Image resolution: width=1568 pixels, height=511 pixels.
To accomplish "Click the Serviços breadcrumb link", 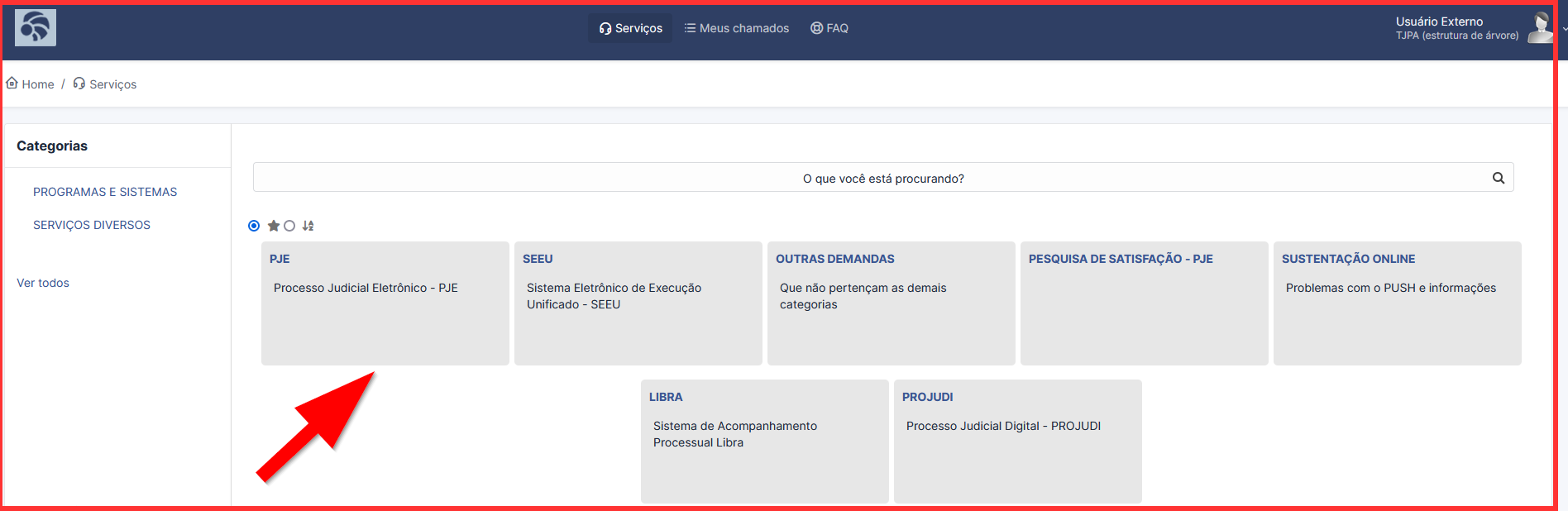I will coord(113,84).
